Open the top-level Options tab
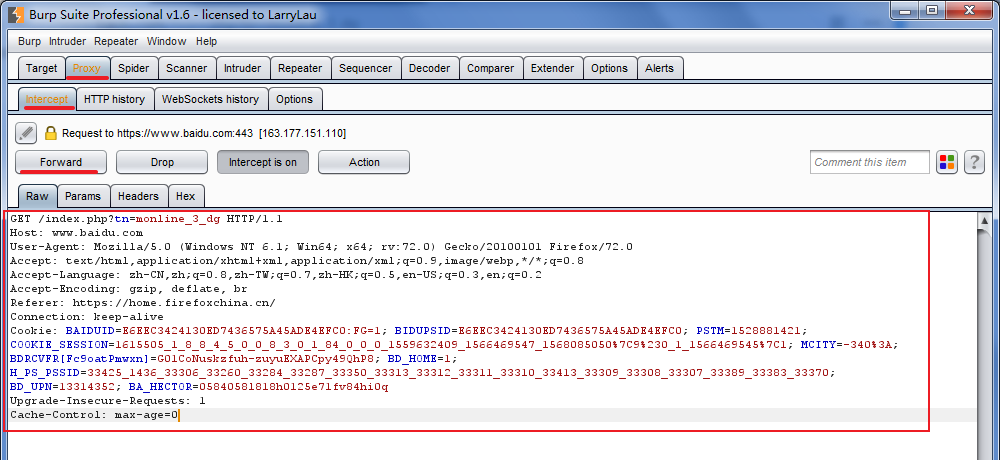 click(x=609, y=68)
